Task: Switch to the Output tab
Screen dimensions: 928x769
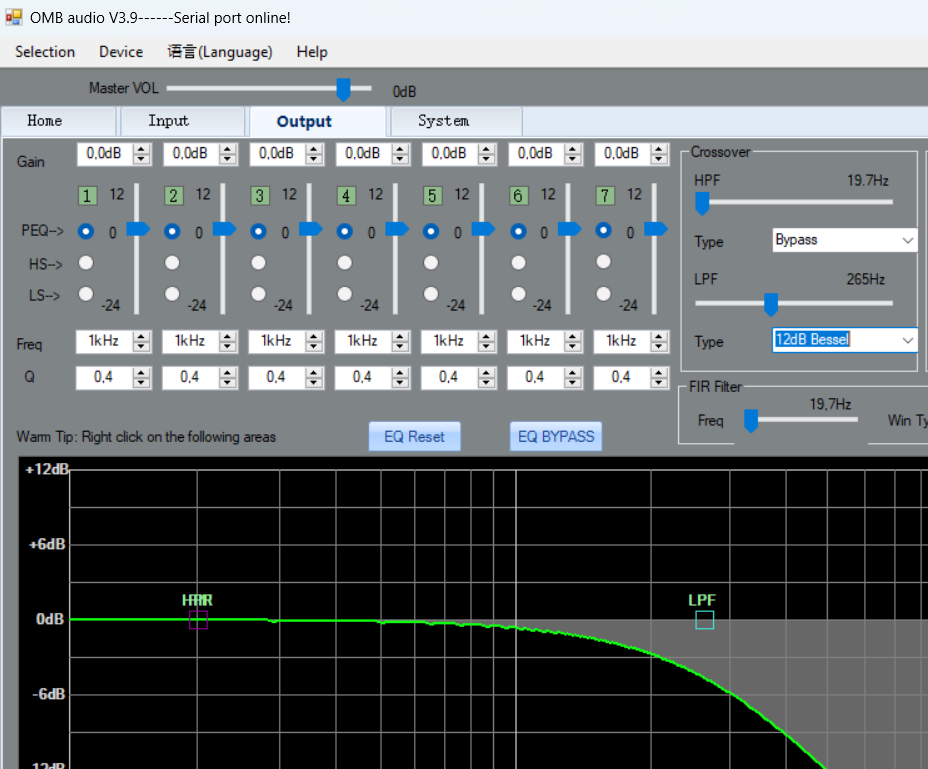Action: [x=317, y=121]
